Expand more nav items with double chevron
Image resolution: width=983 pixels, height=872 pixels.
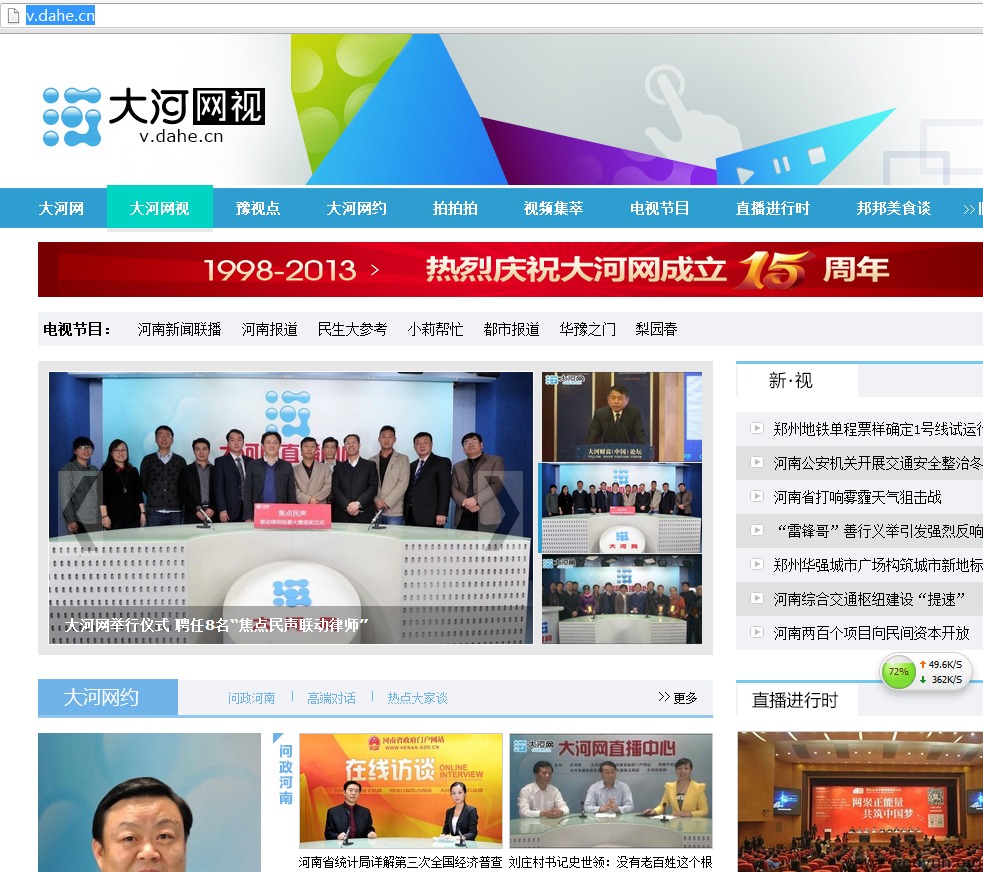971,209
